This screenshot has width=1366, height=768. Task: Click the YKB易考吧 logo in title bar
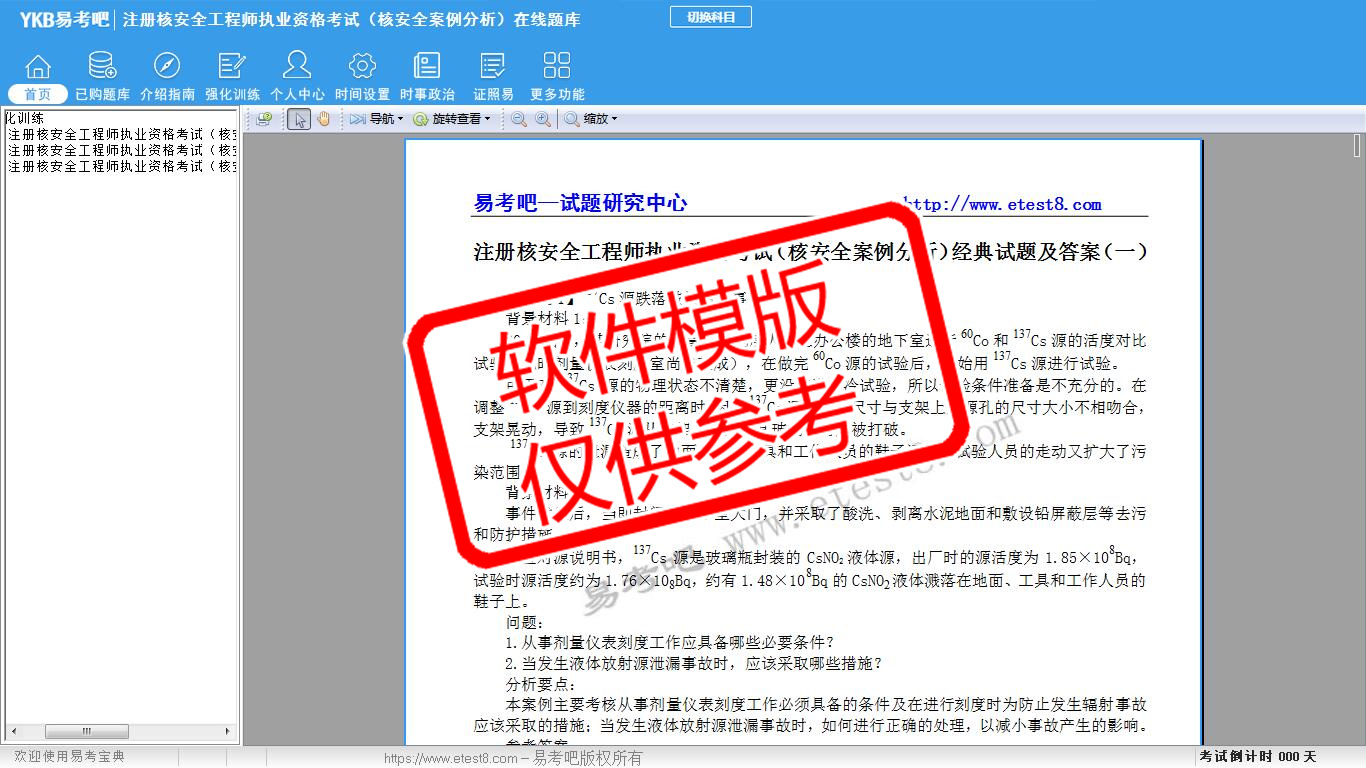coord(64,19)
